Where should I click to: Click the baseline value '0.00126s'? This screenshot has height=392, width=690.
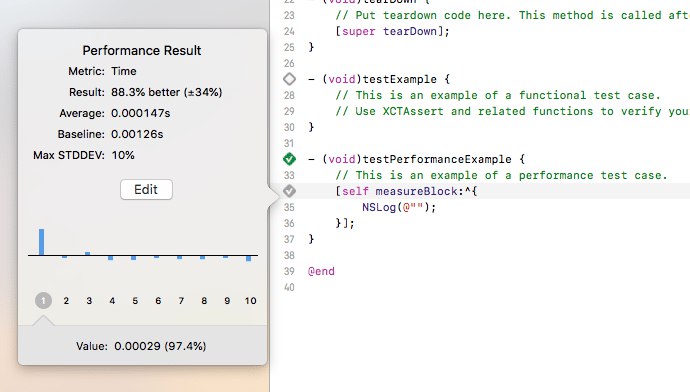pyautogui.click(x=137, y=134)
